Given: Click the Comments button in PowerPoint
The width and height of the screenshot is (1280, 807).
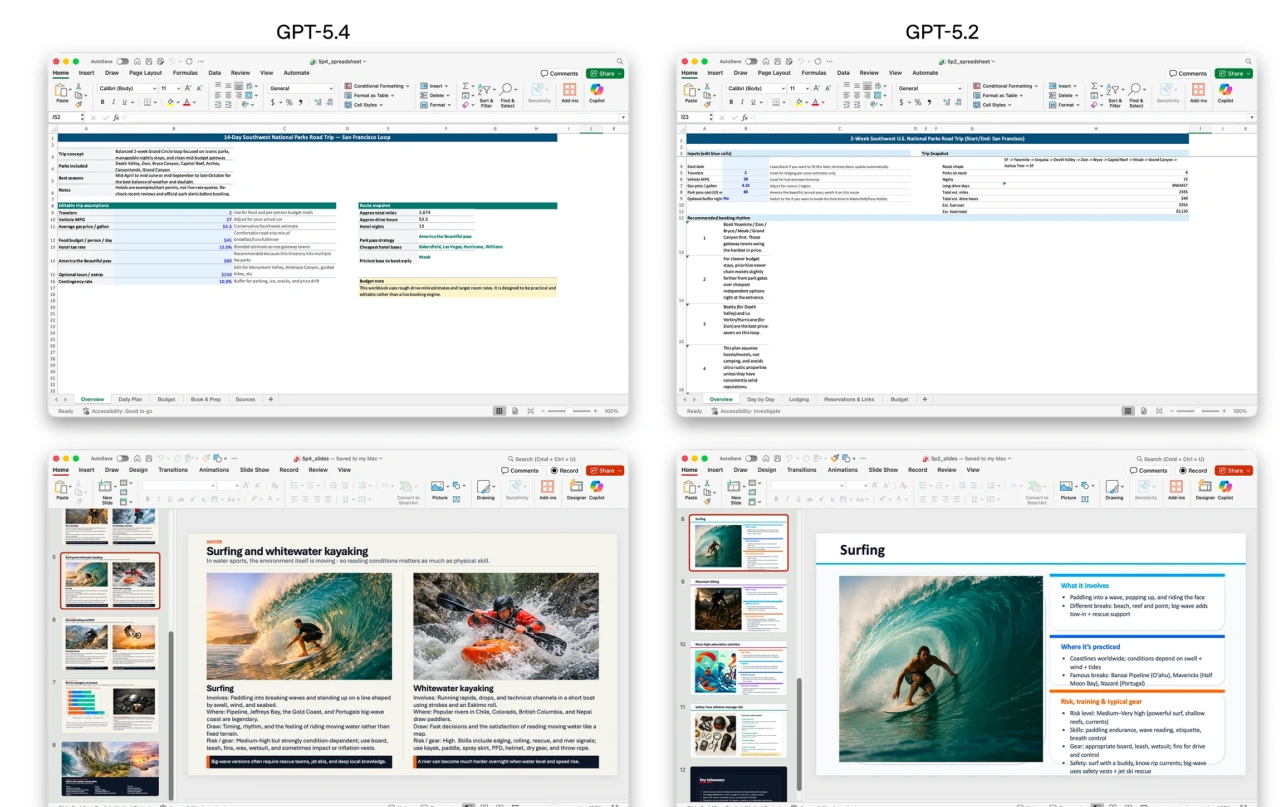Looking at the screenshot, I should point(521,470).
